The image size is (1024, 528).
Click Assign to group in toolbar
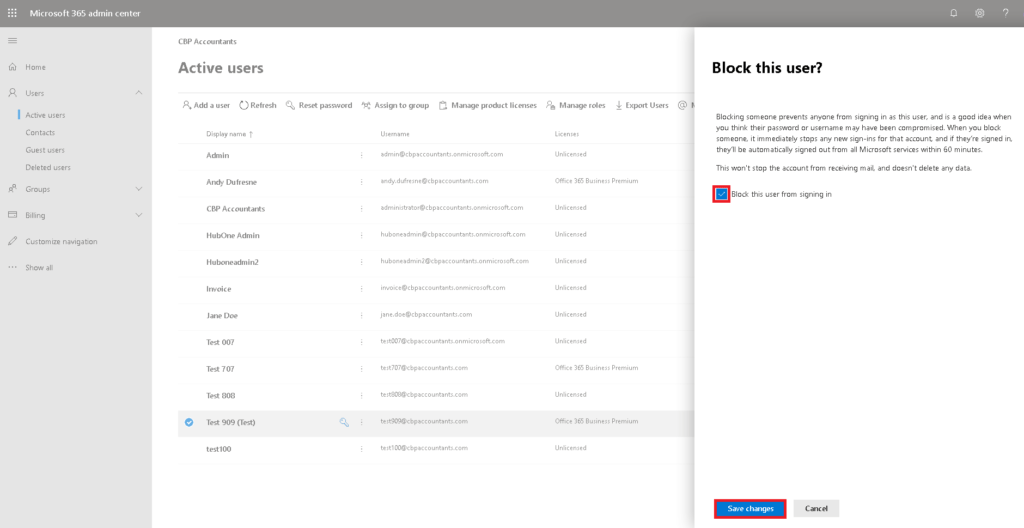(395, 105)
